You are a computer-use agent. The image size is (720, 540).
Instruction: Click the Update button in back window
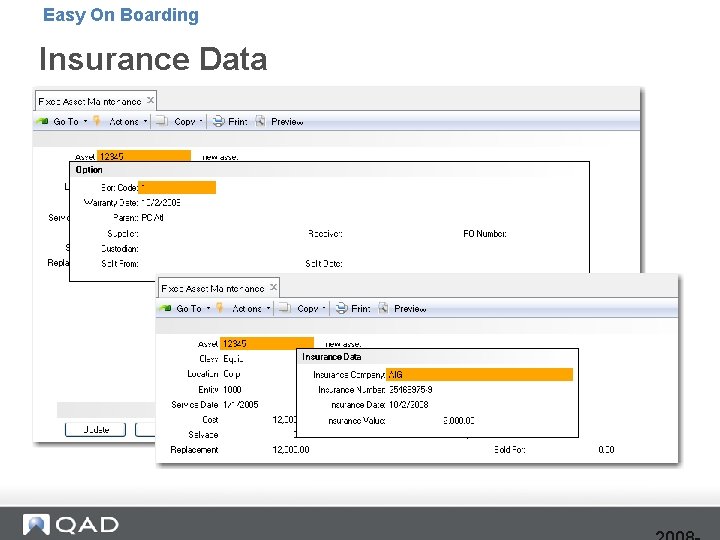96,430
